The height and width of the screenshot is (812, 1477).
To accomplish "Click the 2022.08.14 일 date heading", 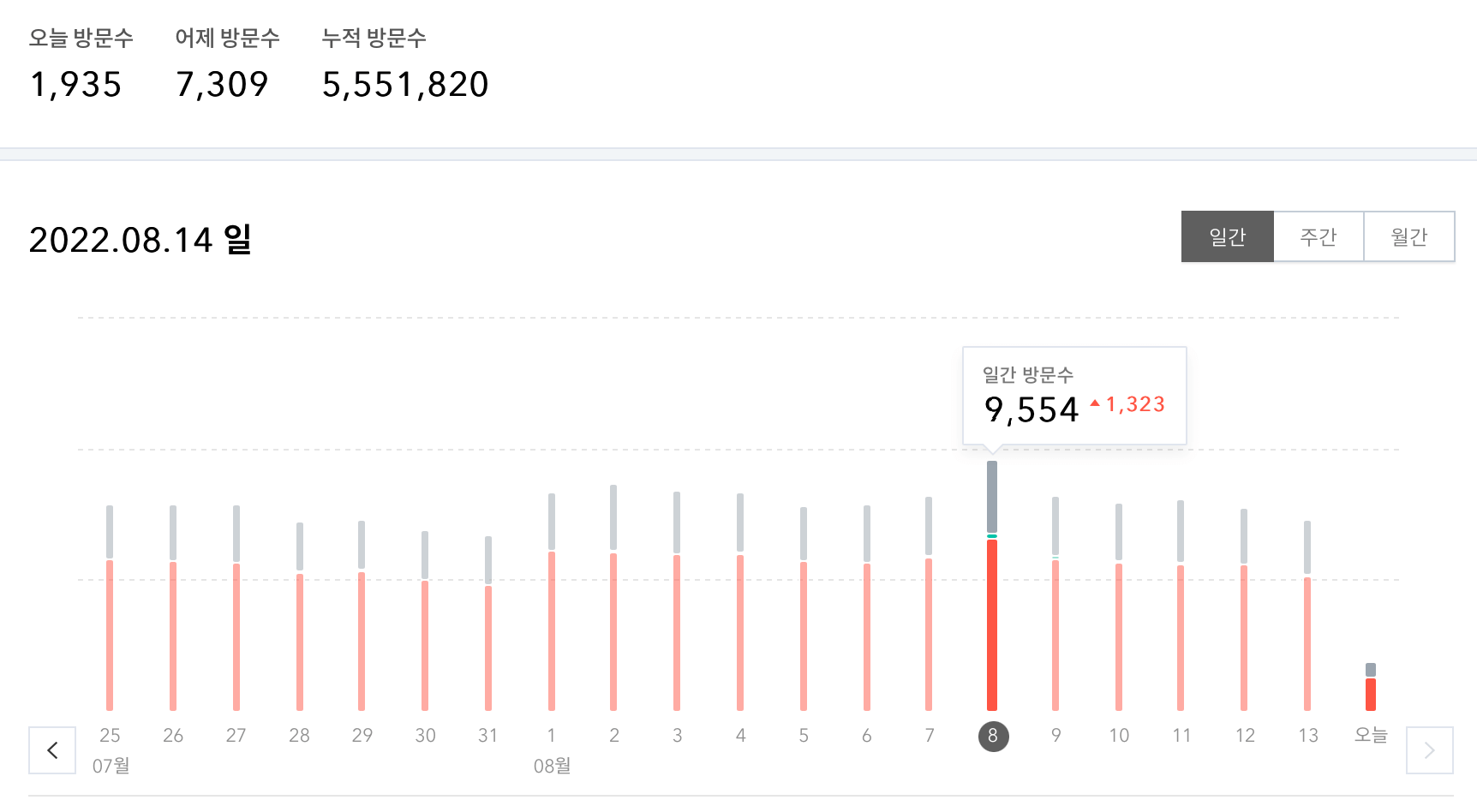I will [x=141, y=240].
